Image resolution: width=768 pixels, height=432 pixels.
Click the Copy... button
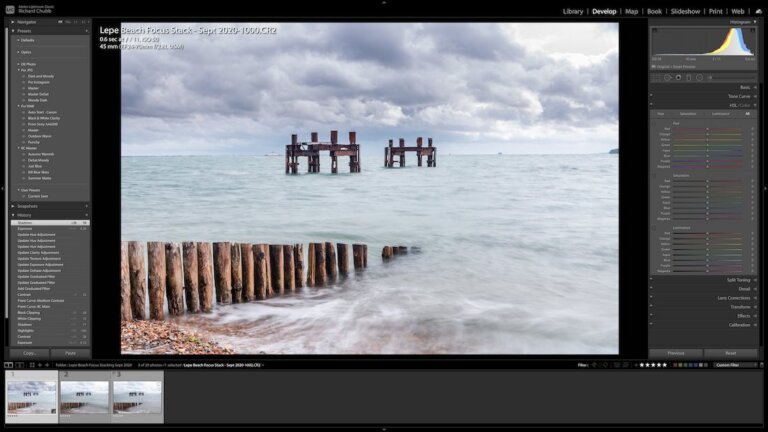point(29,353)
